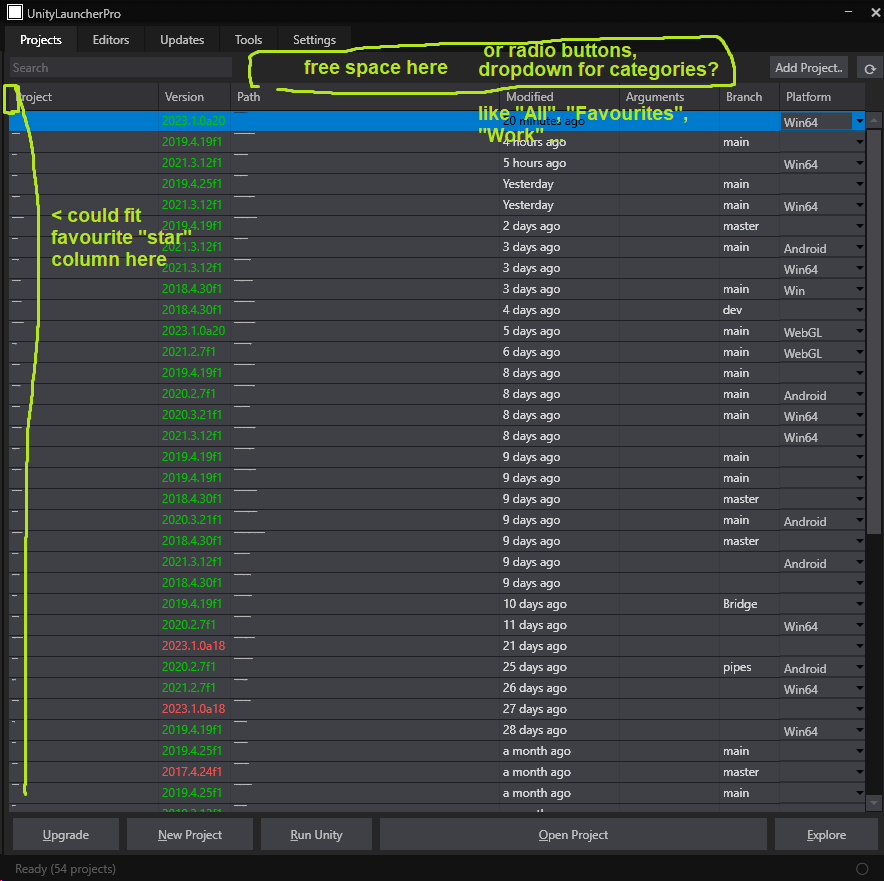Open platform dropdown in the 2 days ago row
The height and width of the screenshot is (881, 884).
859,226
